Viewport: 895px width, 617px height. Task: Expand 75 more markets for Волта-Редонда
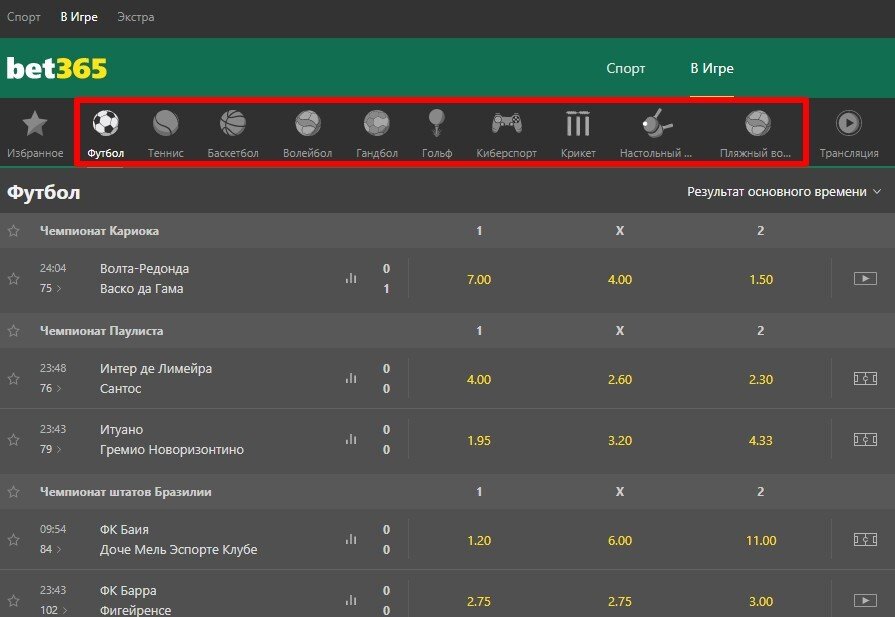51,289
